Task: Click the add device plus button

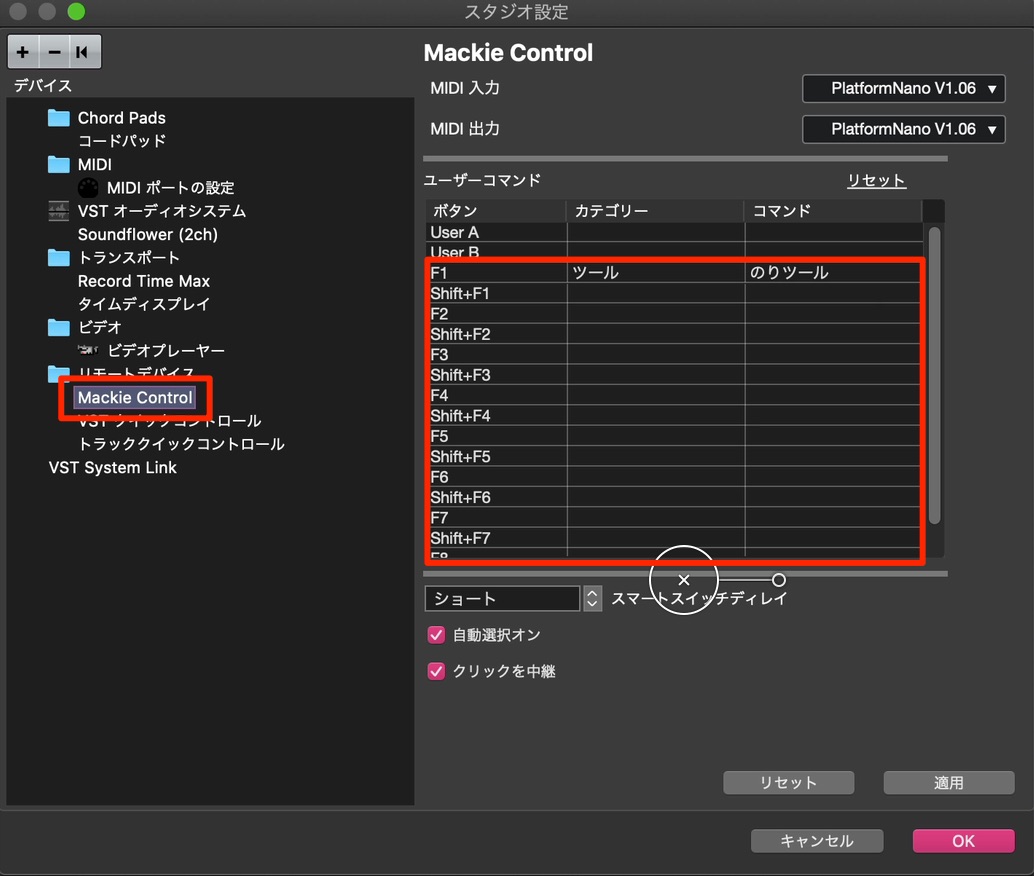Action: (23, 52)
